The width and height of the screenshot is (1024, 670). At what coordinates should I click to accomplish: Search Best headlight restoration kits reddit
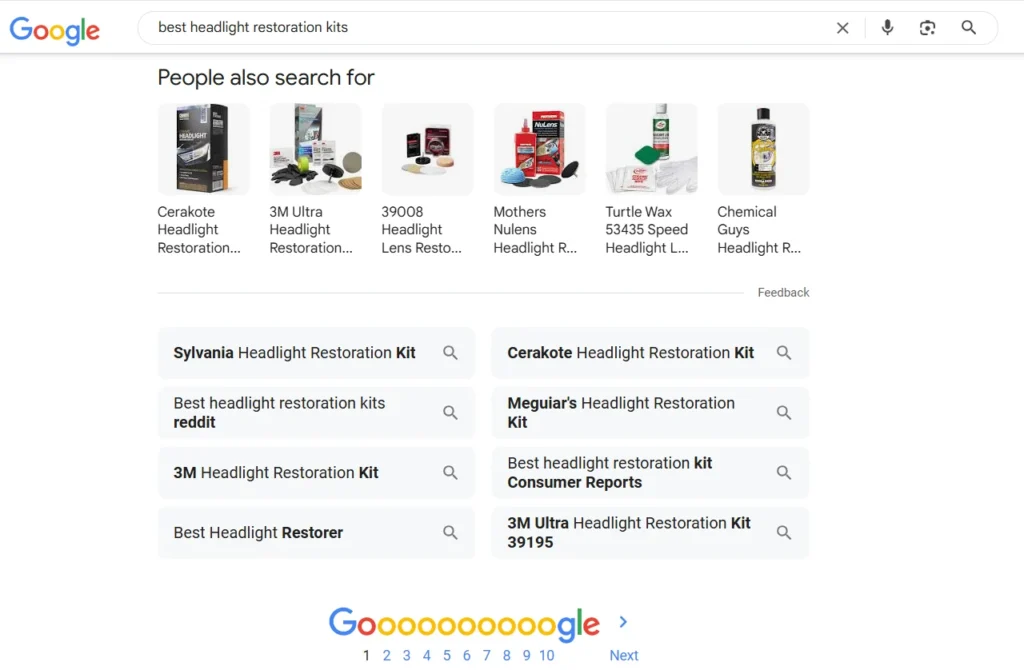(300, 413)
